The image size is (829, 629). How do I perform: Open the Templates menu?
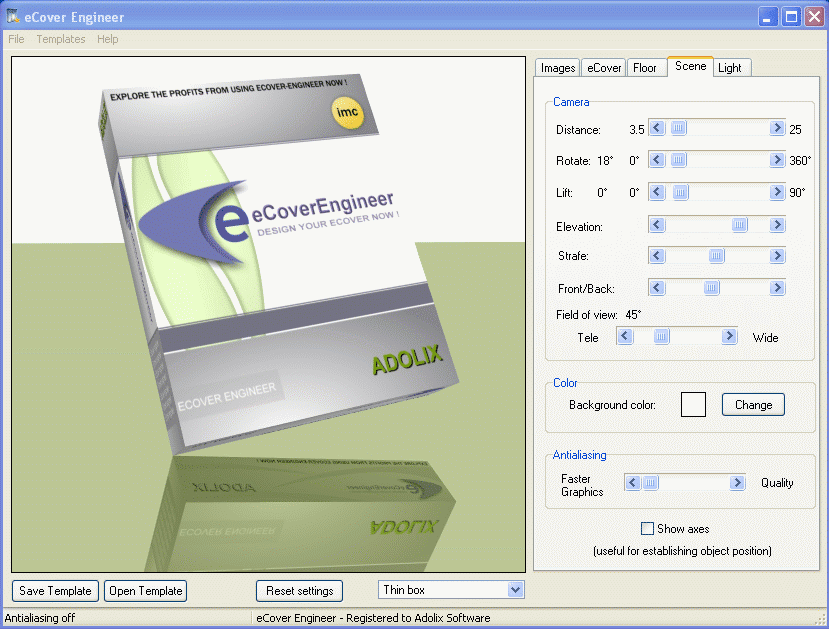coord(60,39)
